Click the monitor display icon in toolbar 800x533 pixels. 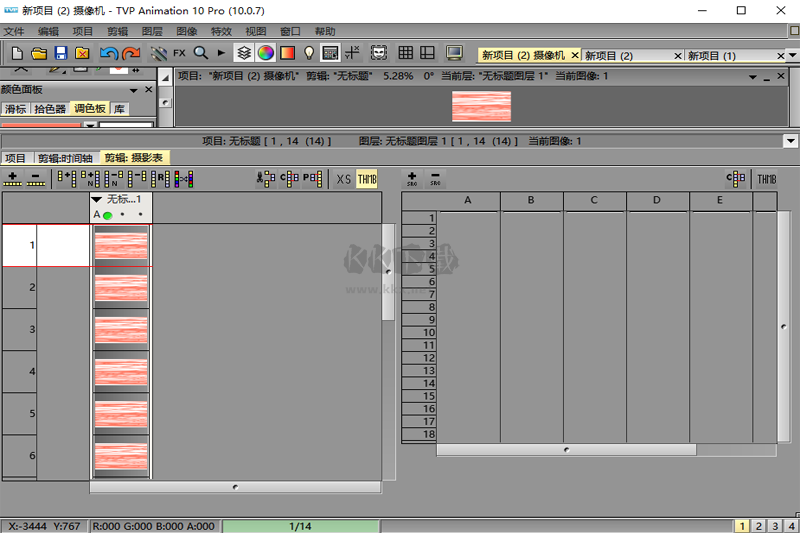pyautogui.click(x=454, y=52)
